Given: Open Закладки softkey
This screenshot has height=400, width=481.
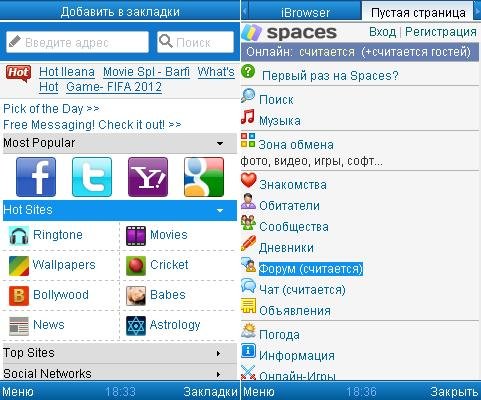Looking at the screenshot, I should click(211, 391).
